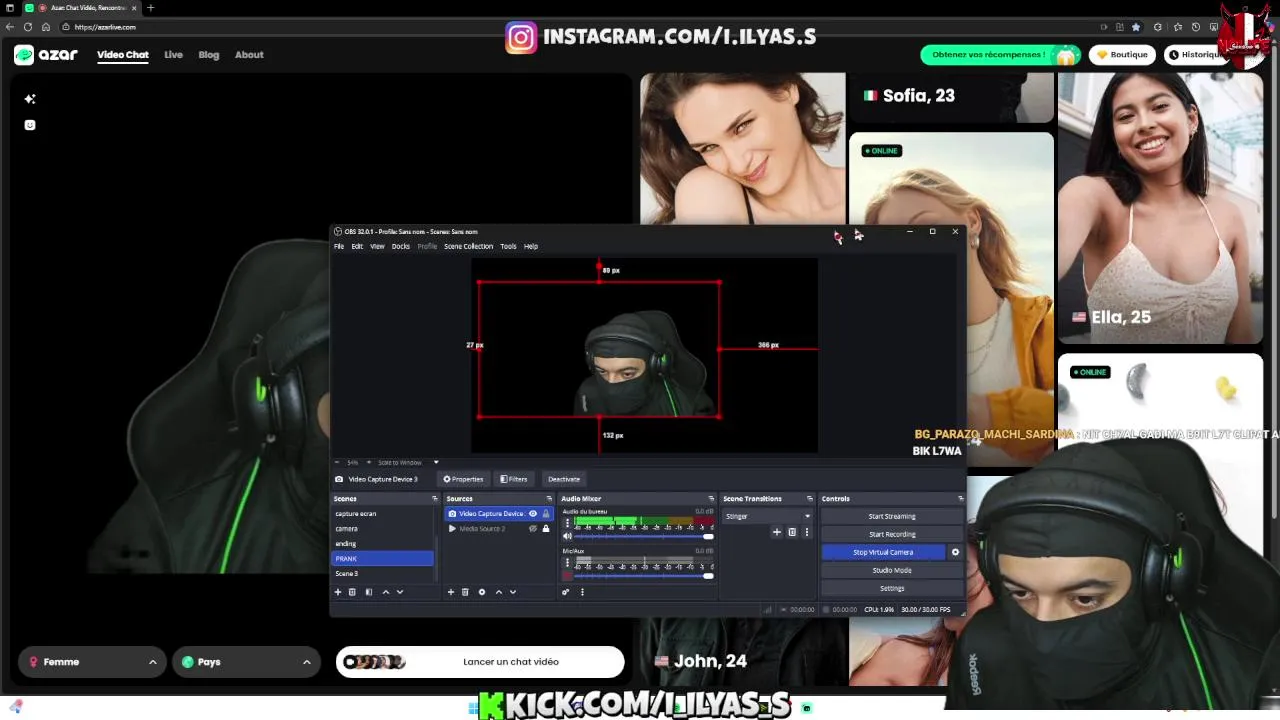1280x720 pixels.
Task: Unmute Mic/Aux red mute button
Action: 567,576
